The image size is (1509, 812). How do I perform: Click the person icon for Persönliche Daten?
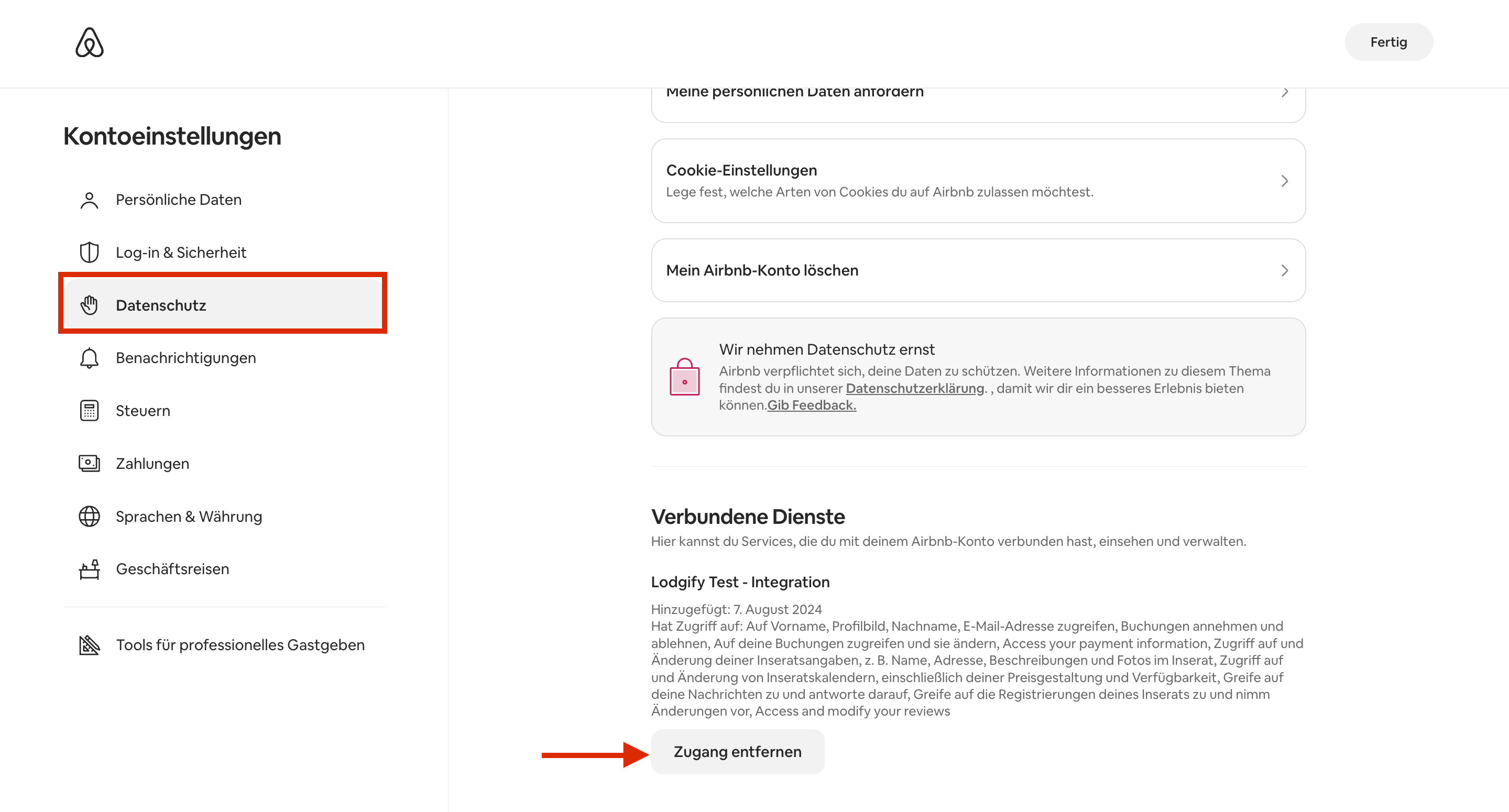pyautogui.click(x=89, y=200)
